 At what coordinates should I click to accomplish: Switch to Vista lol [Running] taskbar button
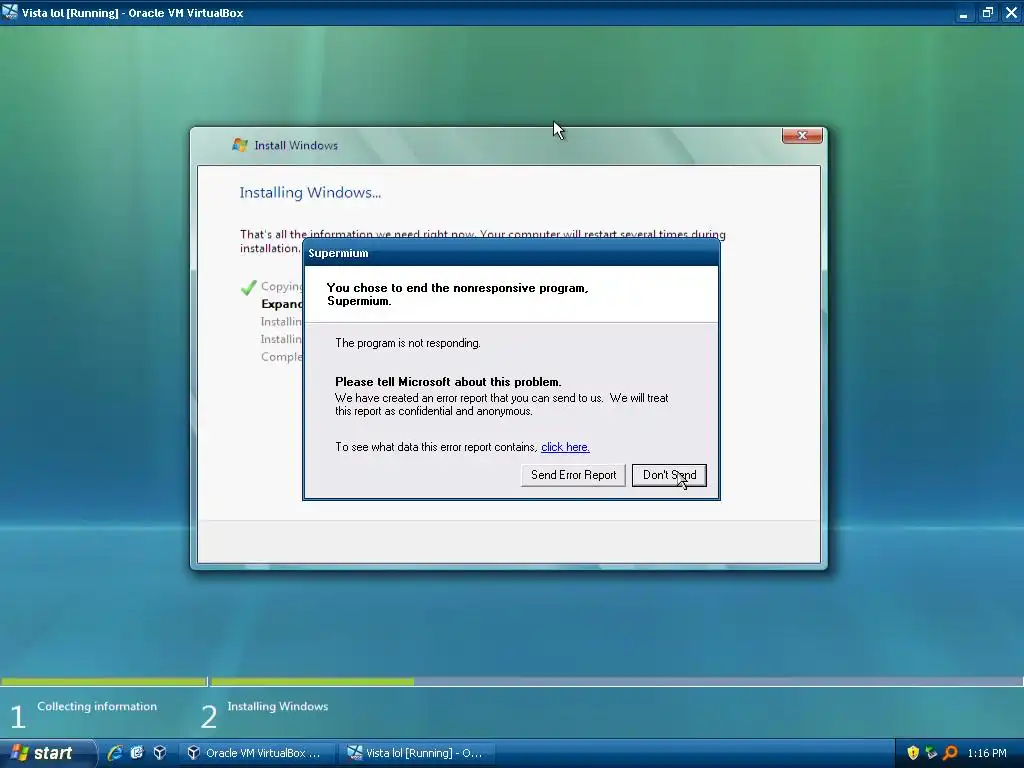(418, 753)
